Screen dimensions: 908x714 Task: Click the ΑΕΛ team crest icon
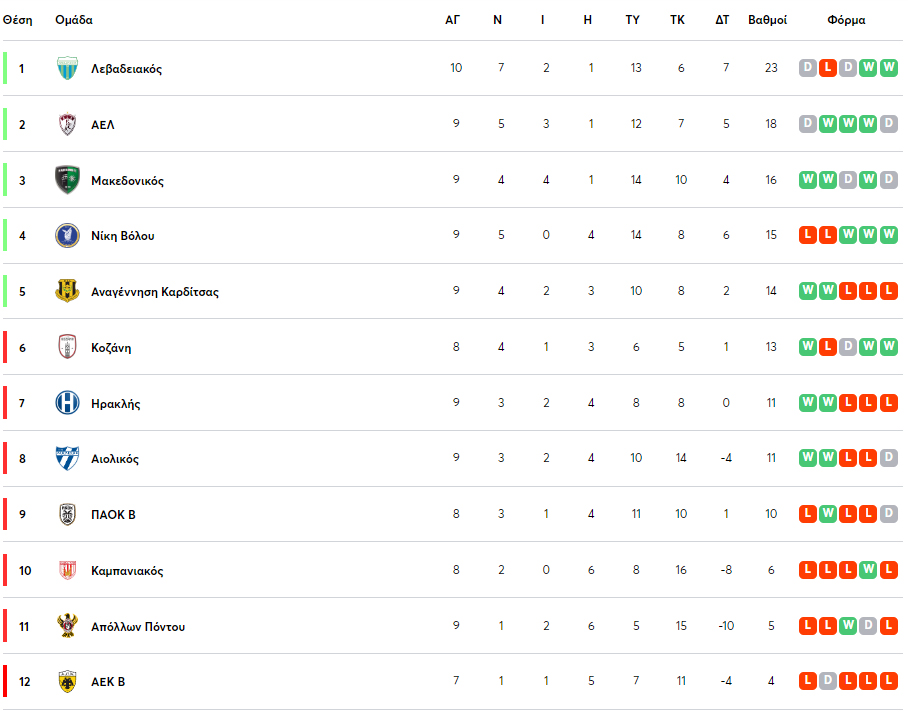point(67,124)
